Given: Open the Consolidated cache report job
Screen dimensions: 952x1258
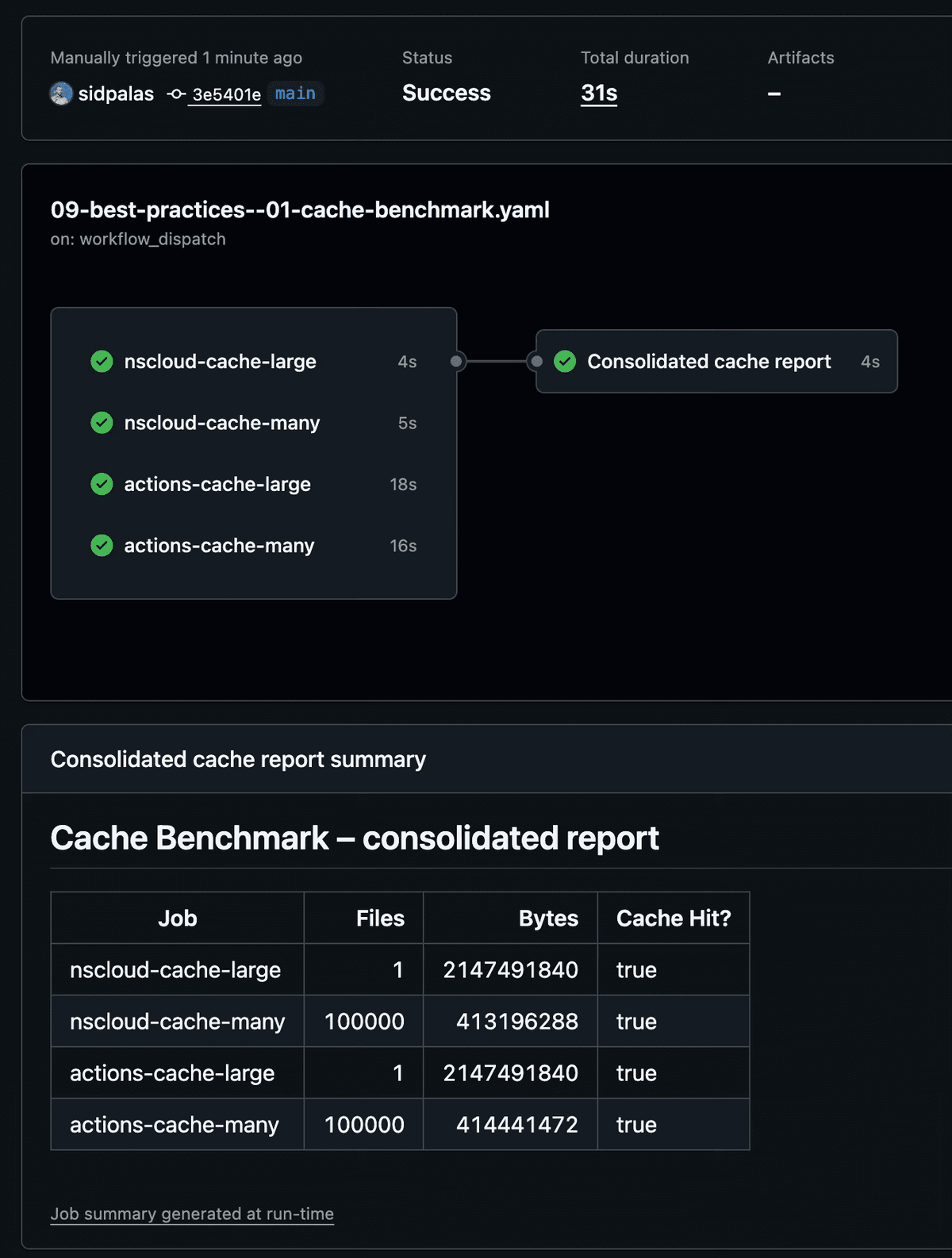Looking at the screenshot, I should click(x=708, y=362).
